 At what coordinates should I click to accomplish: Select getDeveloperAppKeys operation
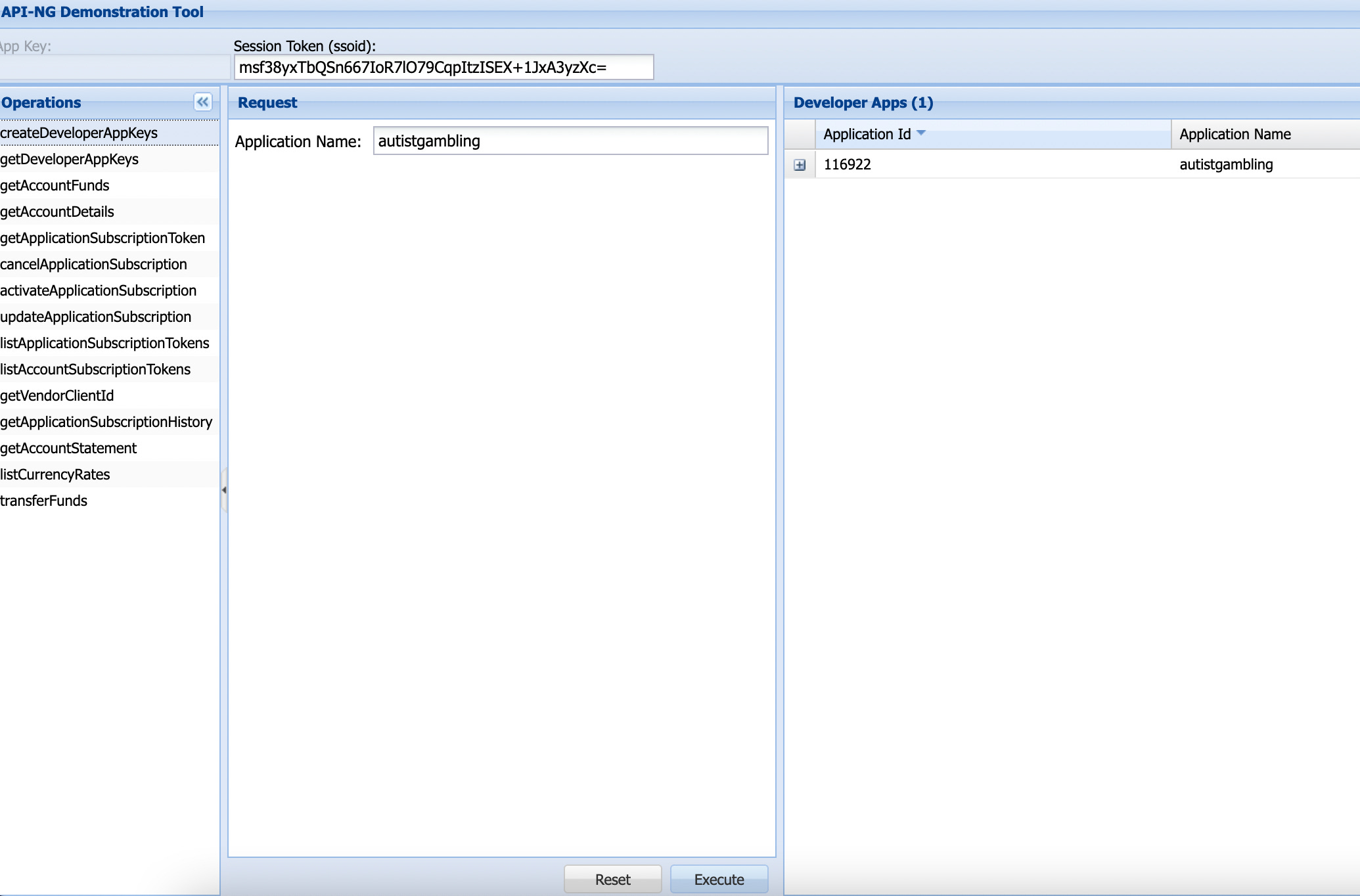click(70, 159)
